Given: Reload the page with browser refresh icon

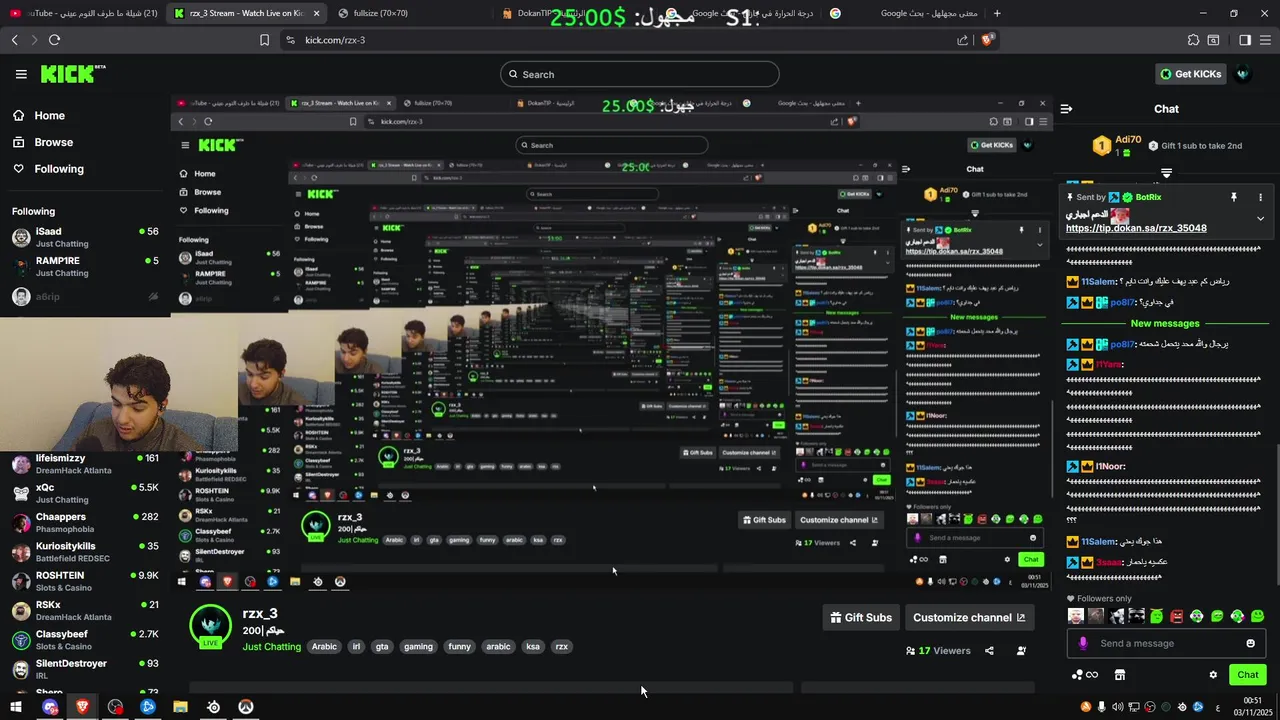Looking at the screenshot, I should (x=54, y=40).
